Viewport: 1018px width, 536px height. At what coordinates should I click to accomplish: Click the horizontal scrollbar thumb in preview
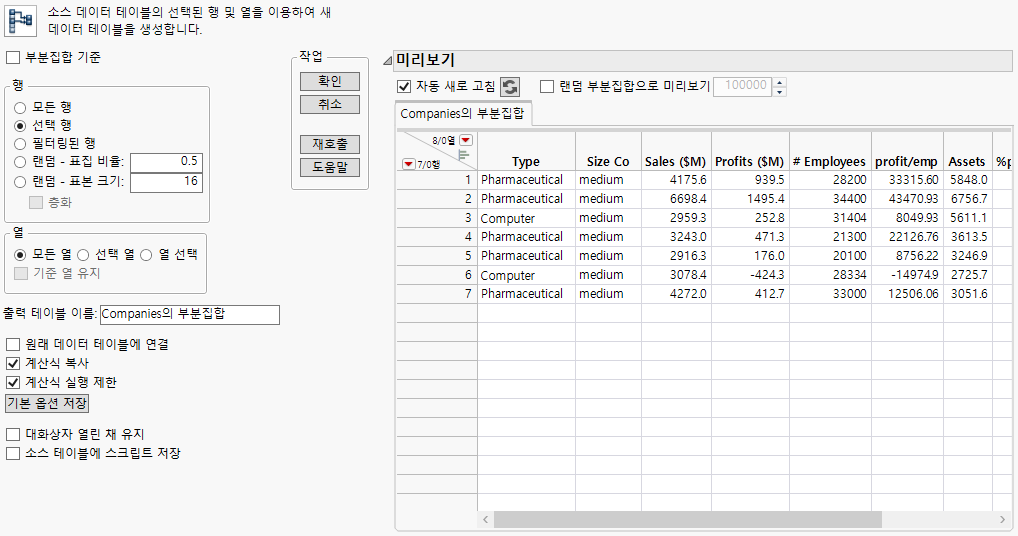coord(688,520)
